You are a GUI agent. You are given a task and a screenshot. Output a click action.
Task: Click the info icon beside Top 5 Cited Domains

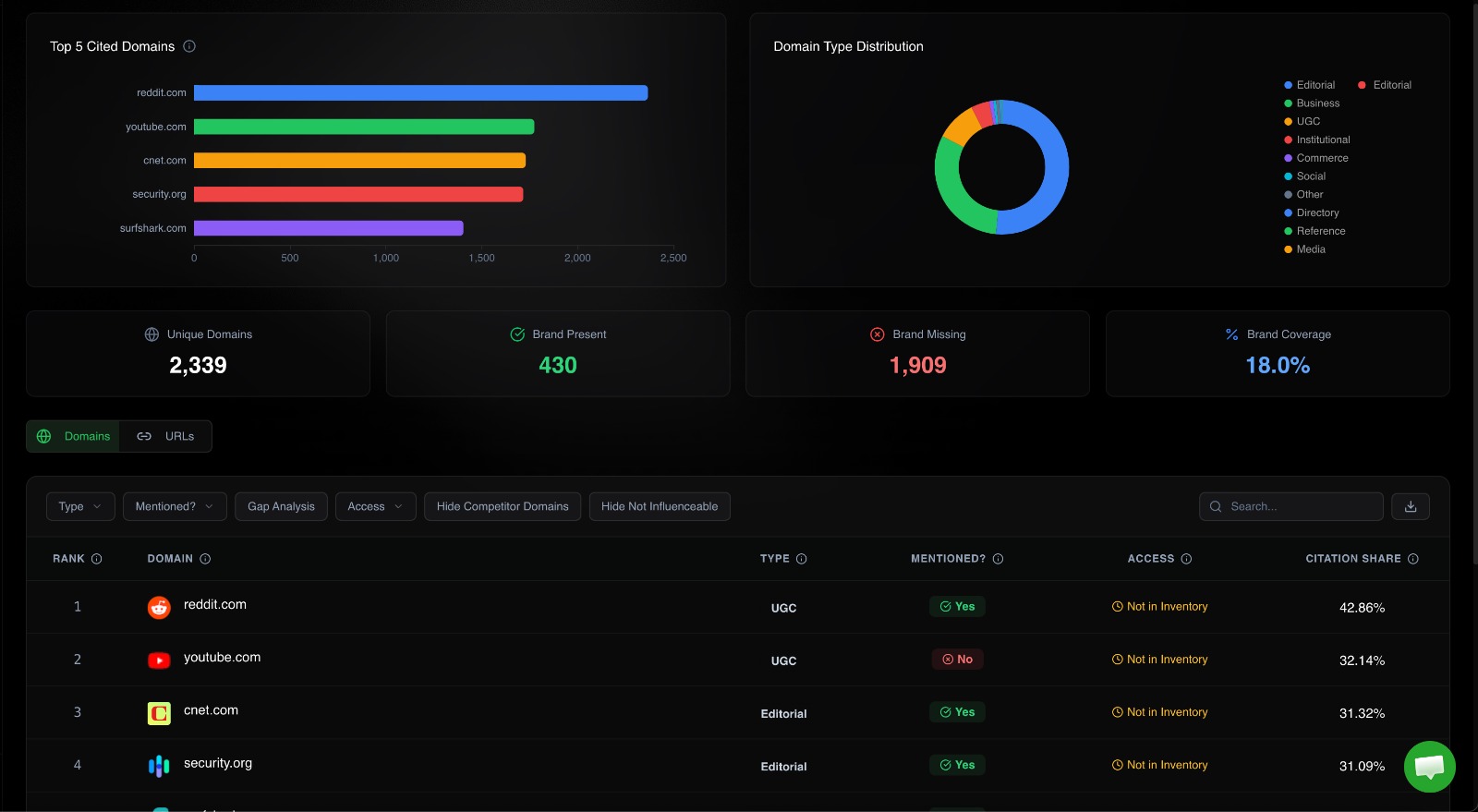pyautogui.click(x=189, y=46)
